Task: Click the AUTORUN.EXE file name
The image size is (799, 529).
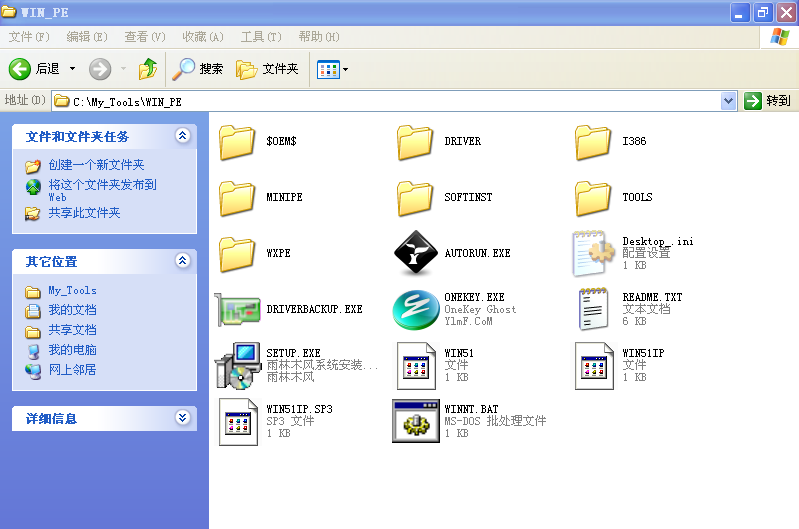Action: click(x=477, y=253)
